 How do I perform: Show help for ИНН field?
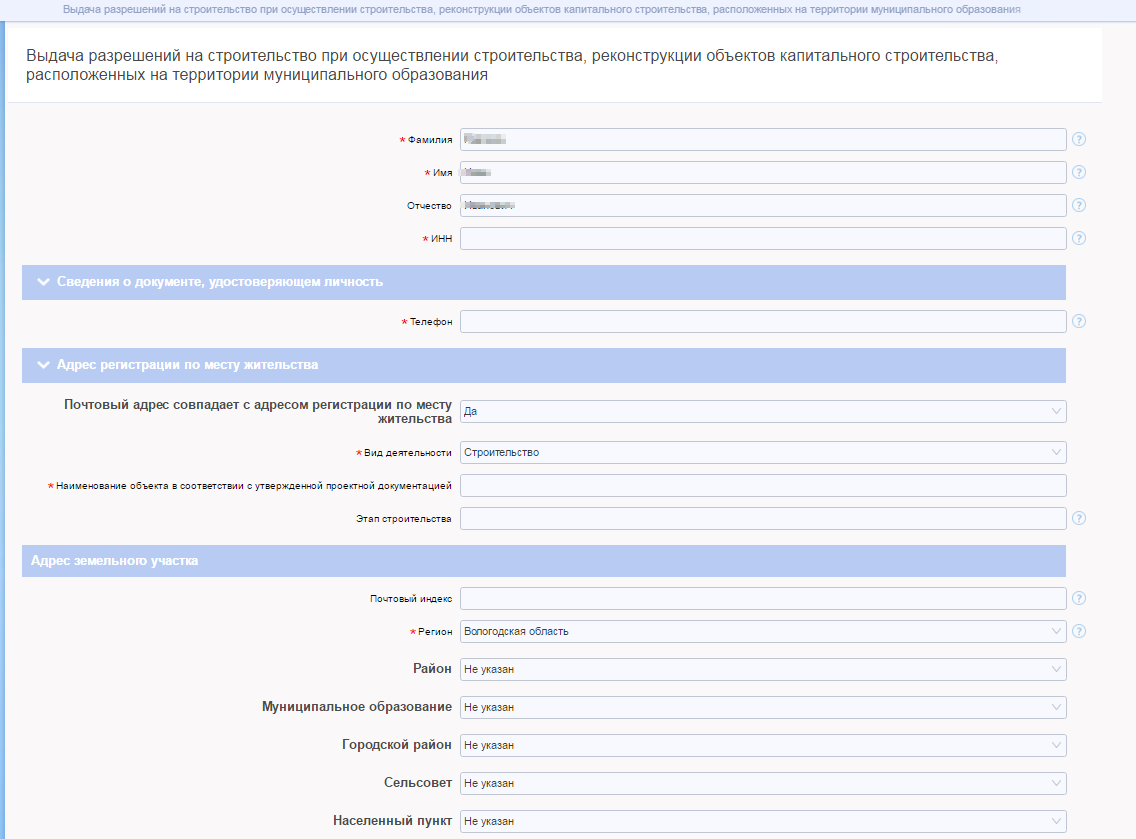click(x=1079, y=238)
